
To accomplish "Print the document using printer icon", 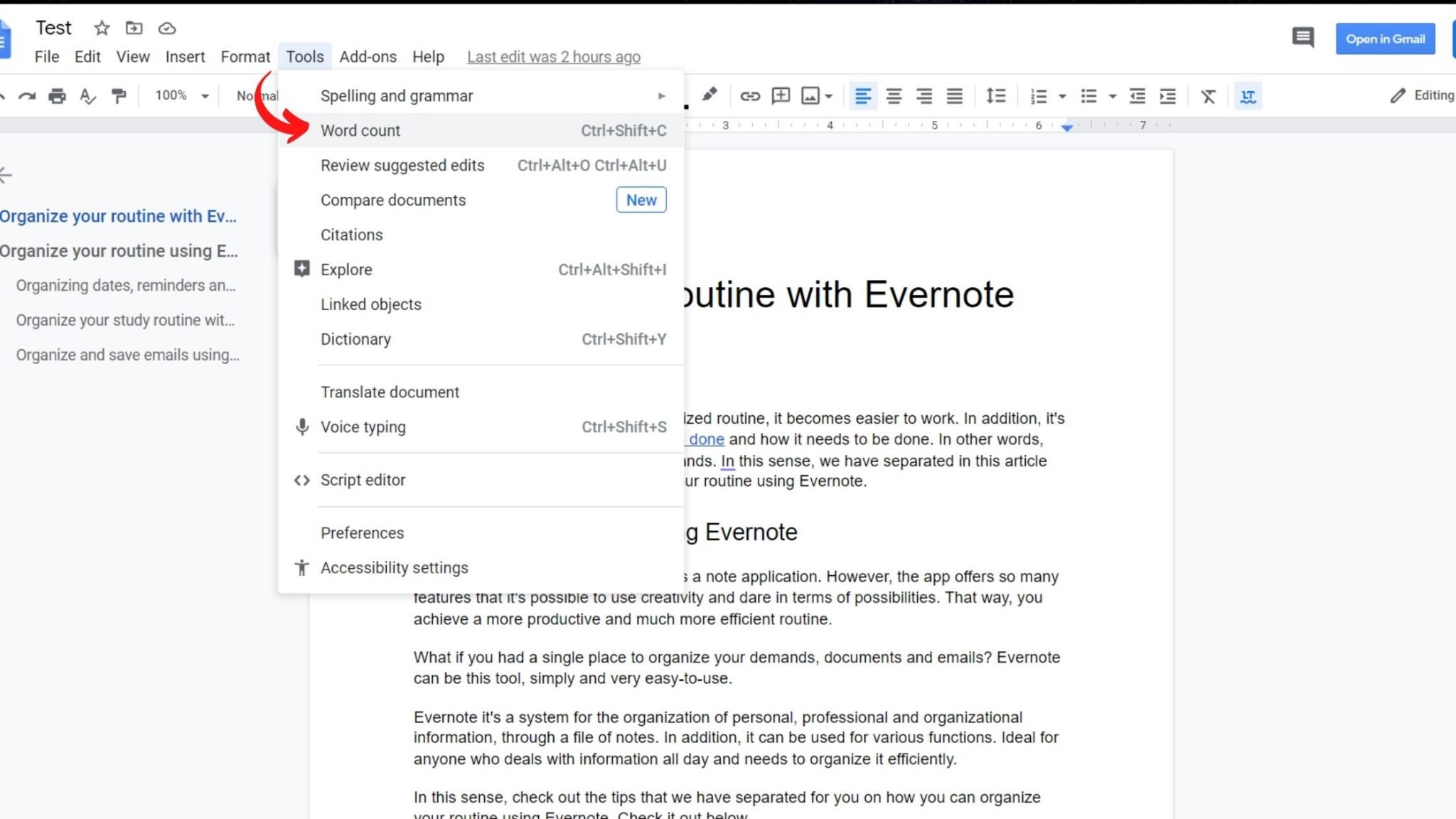I will (57, 95).
